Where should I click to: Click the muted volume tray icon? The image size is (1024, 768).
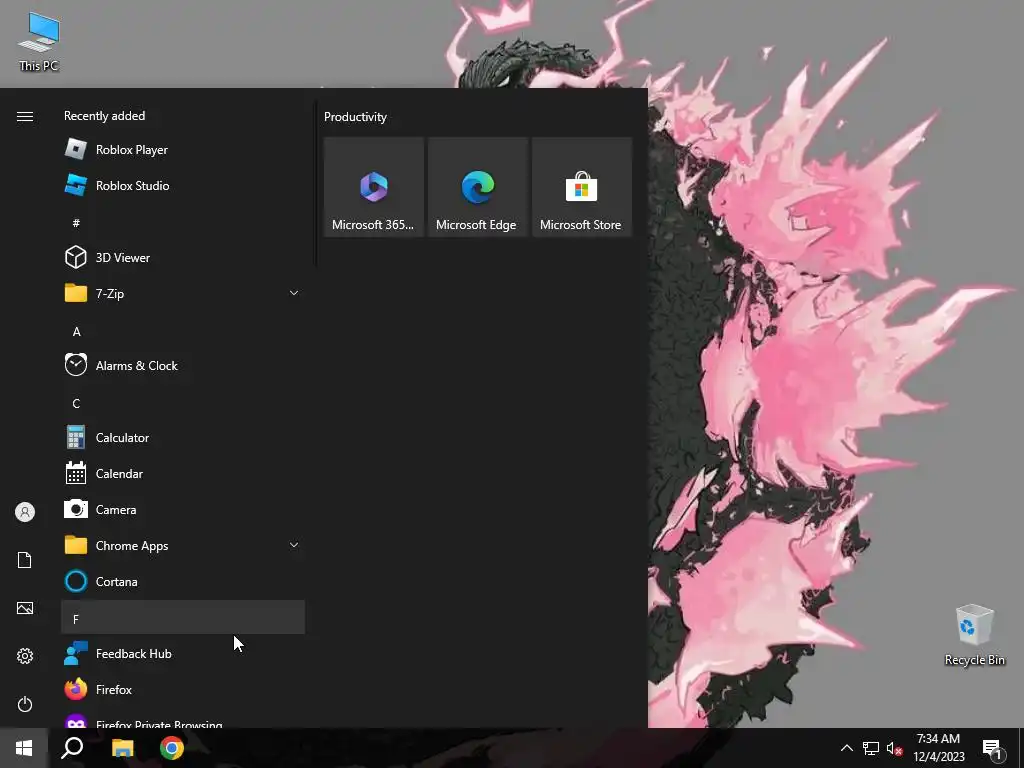click(x=894, y=748)
